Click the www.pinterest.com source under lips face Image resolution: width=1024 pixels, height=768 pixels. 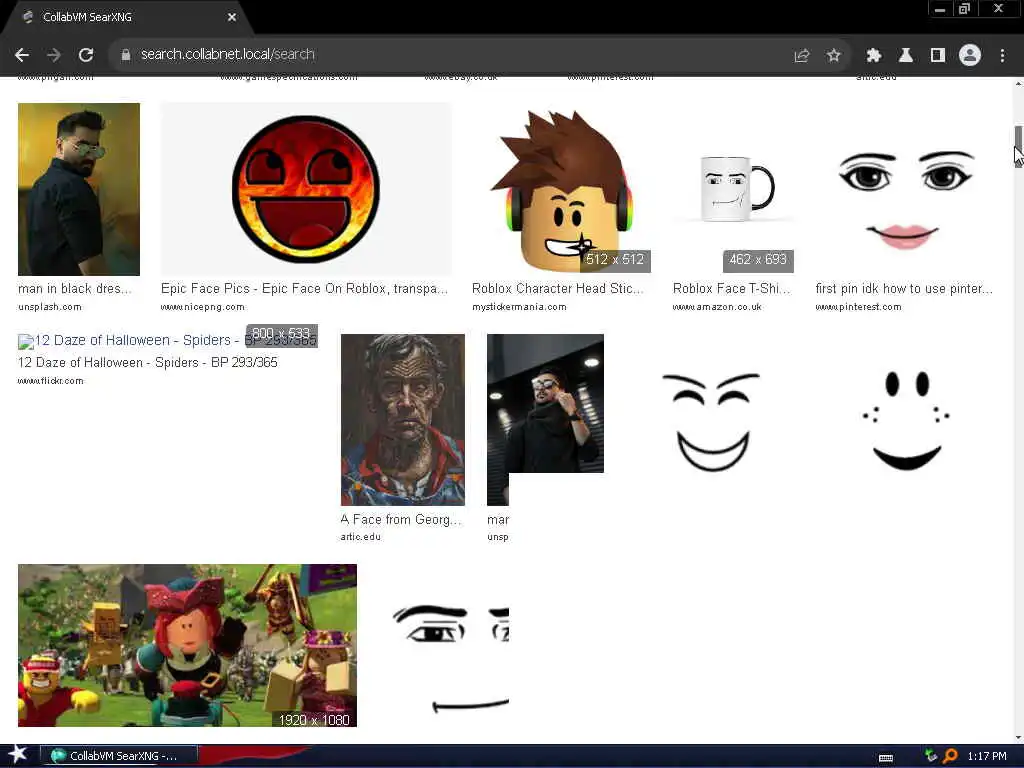(x=858, y=307)
